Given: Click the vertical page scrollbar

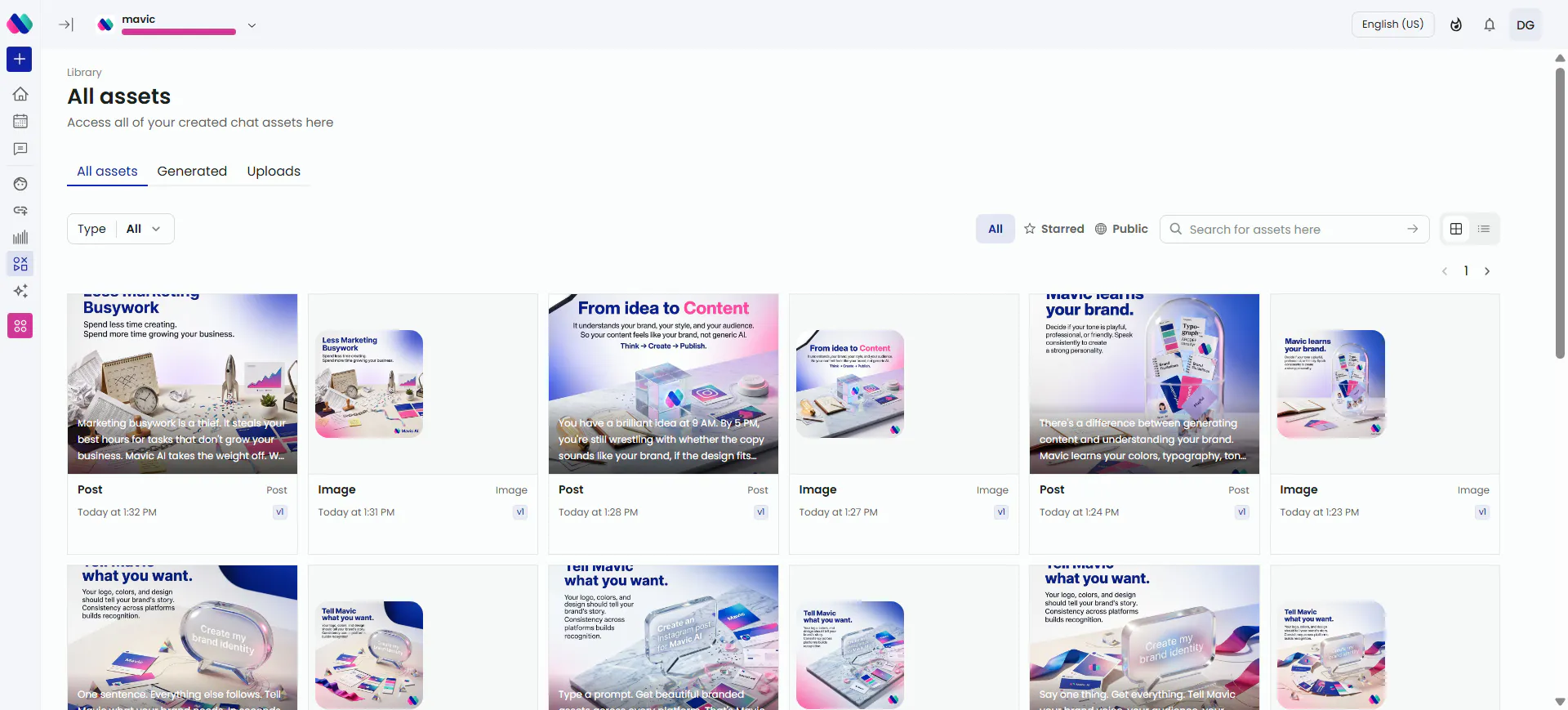Looking at the screenshot, I should point(1560,212).
